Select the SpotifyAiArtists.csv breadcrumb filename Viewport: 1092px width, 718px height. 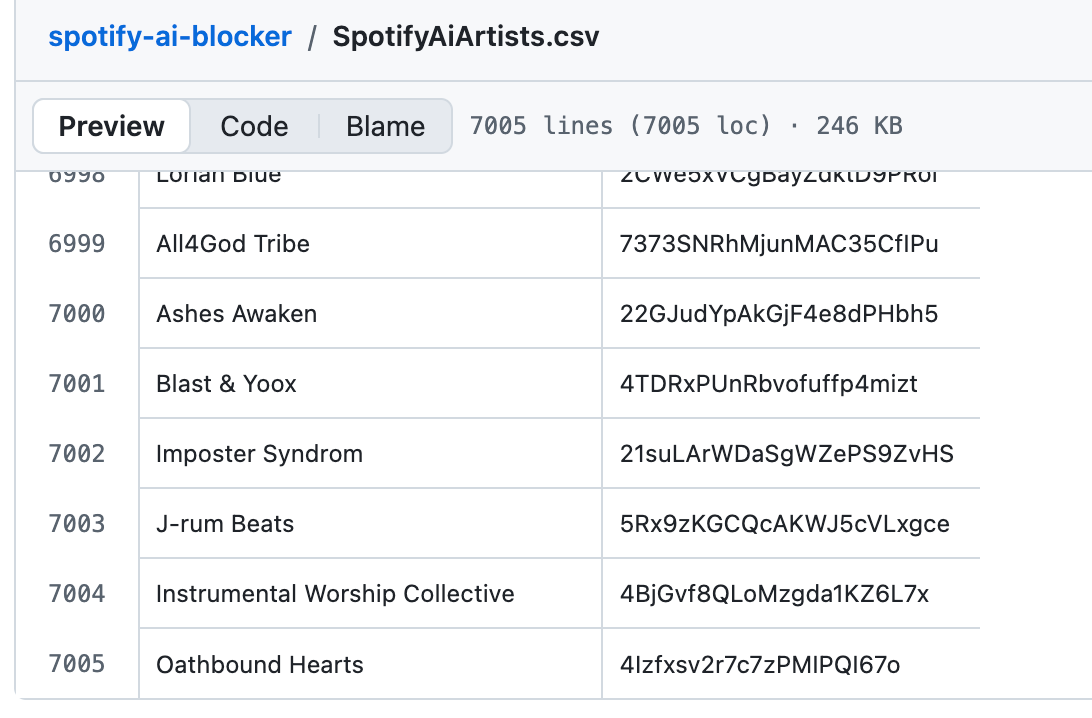click(x=466, y=36)
